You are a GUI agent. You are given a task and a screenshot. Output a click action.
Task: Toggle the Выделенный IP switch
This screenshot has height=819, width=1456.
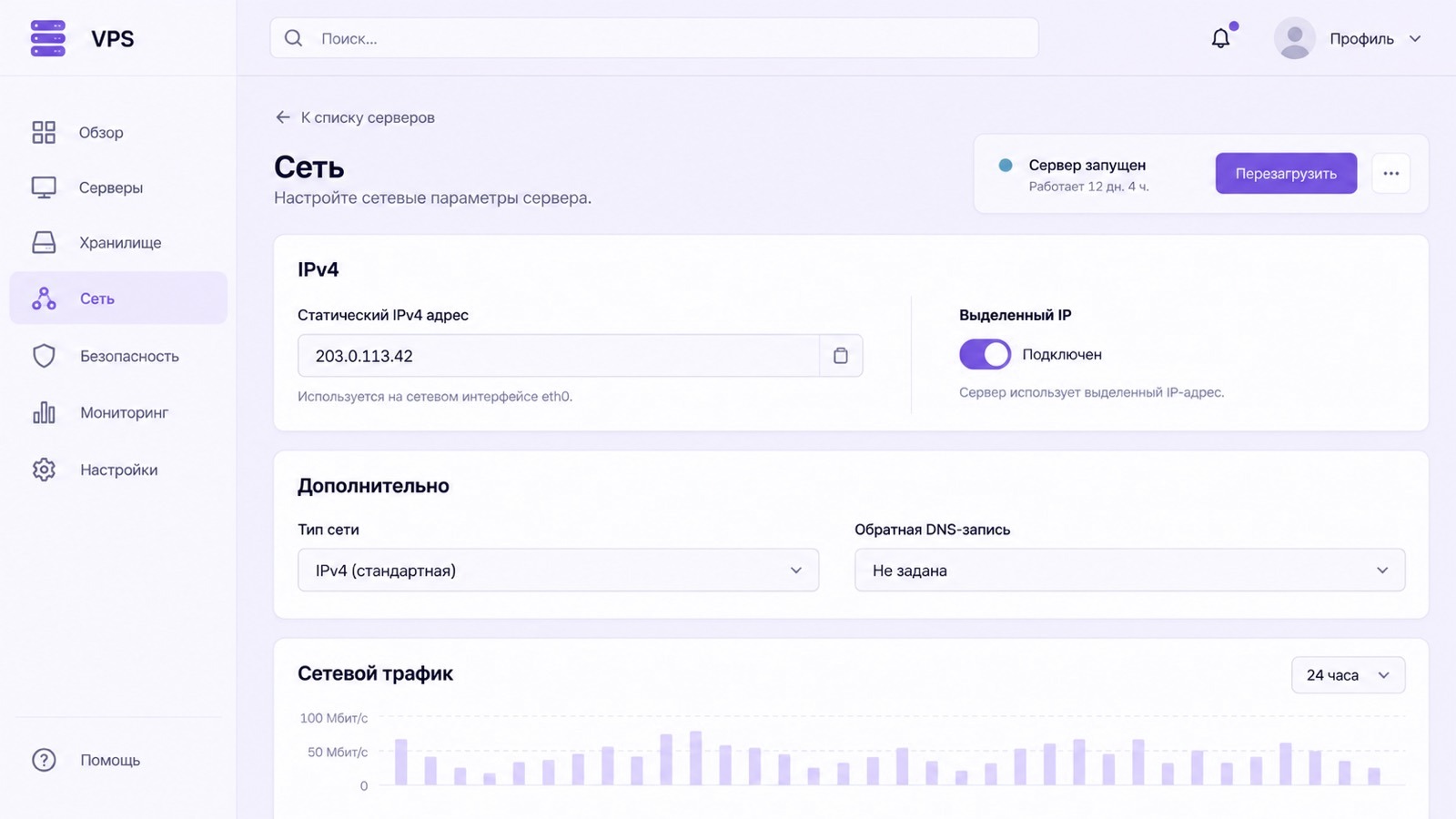(985, 354)
